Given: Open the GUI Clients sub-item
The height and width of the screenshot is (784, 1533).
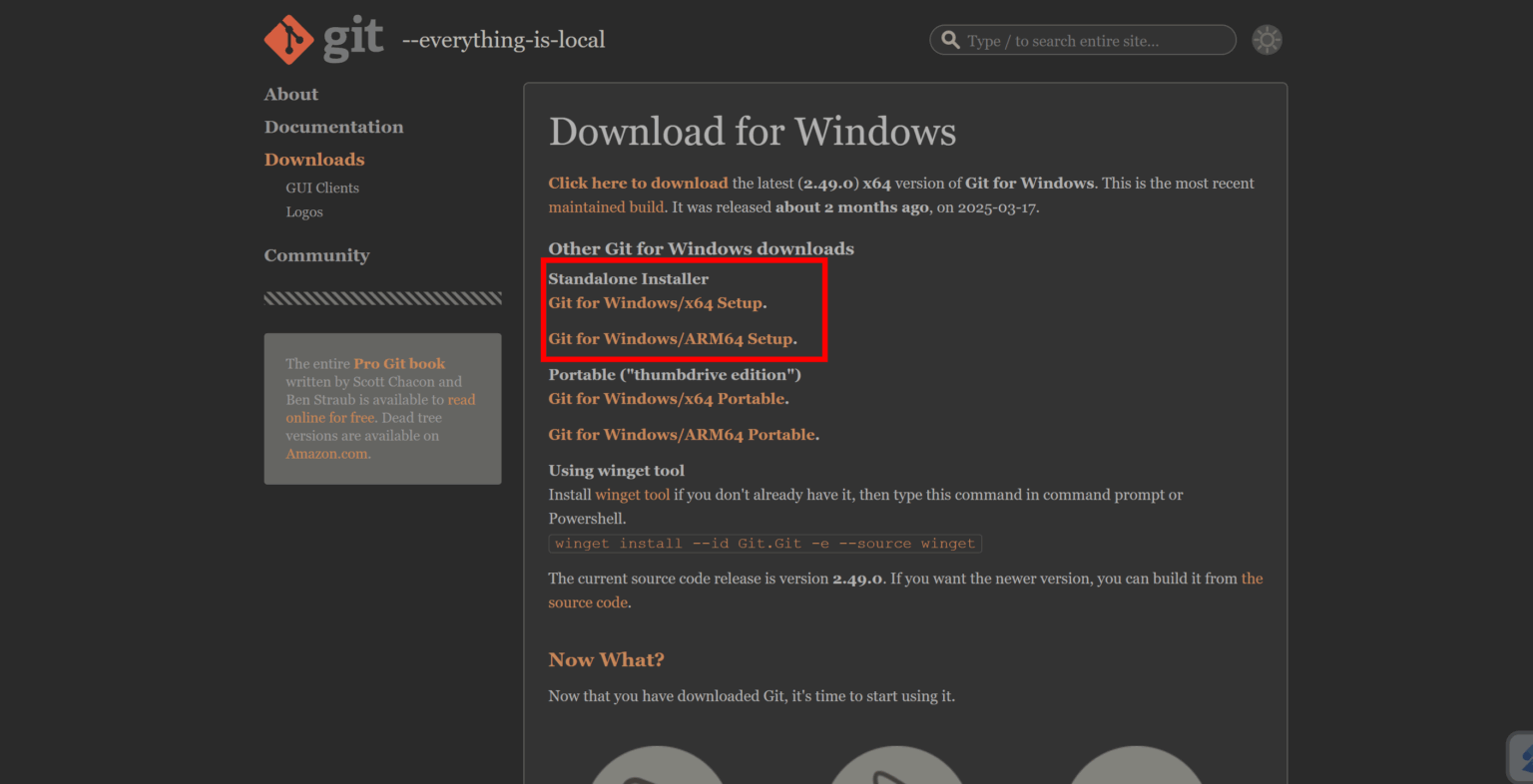Looking at the screenshot, I should pos(322,188).
